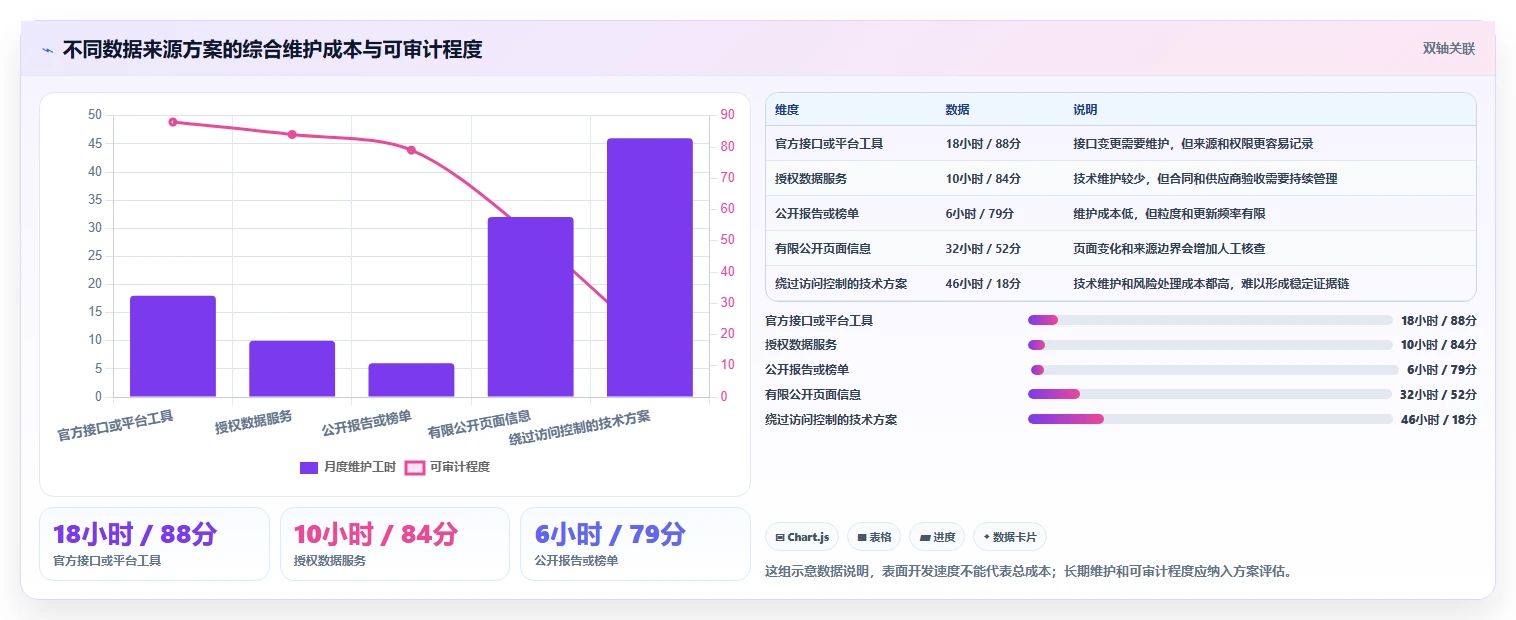Click x-axis label 绕过访问控制的技术方案 under the chart
Image resolution: width=1516 pixels, height=620 pixels.
pos(580,428)
